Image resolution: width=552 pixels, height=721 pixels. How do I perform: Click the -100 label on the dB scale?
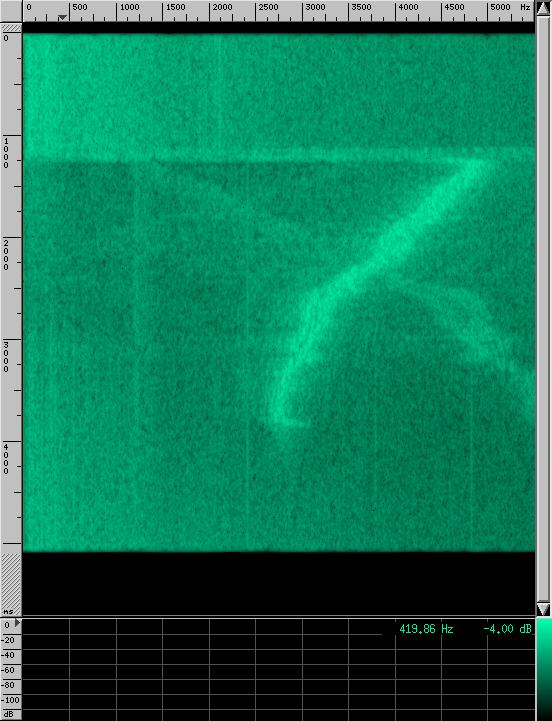point(11,700)
